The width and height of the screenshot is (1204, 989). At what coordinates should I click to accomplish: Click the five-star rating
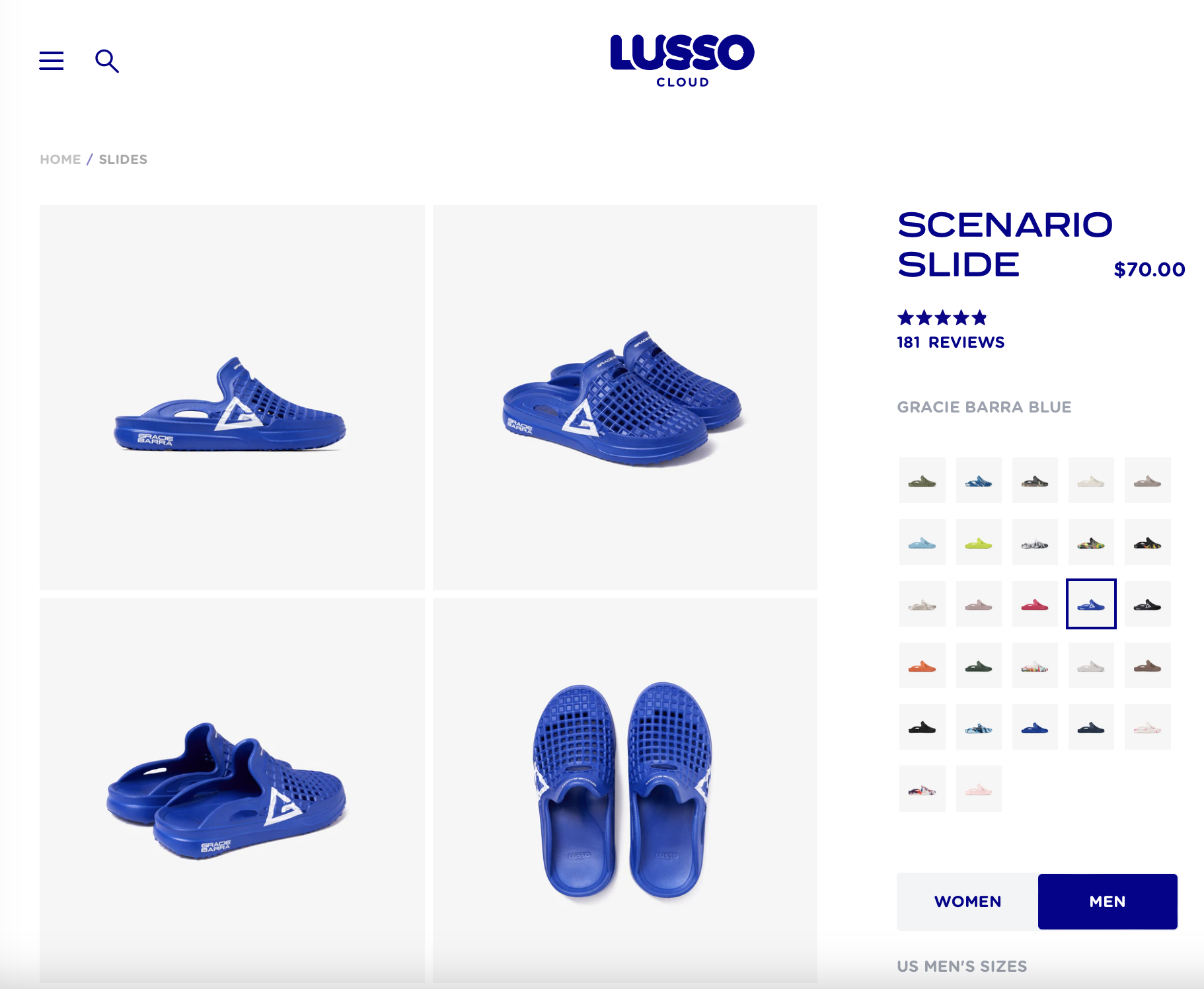click(x=942, y=318)
